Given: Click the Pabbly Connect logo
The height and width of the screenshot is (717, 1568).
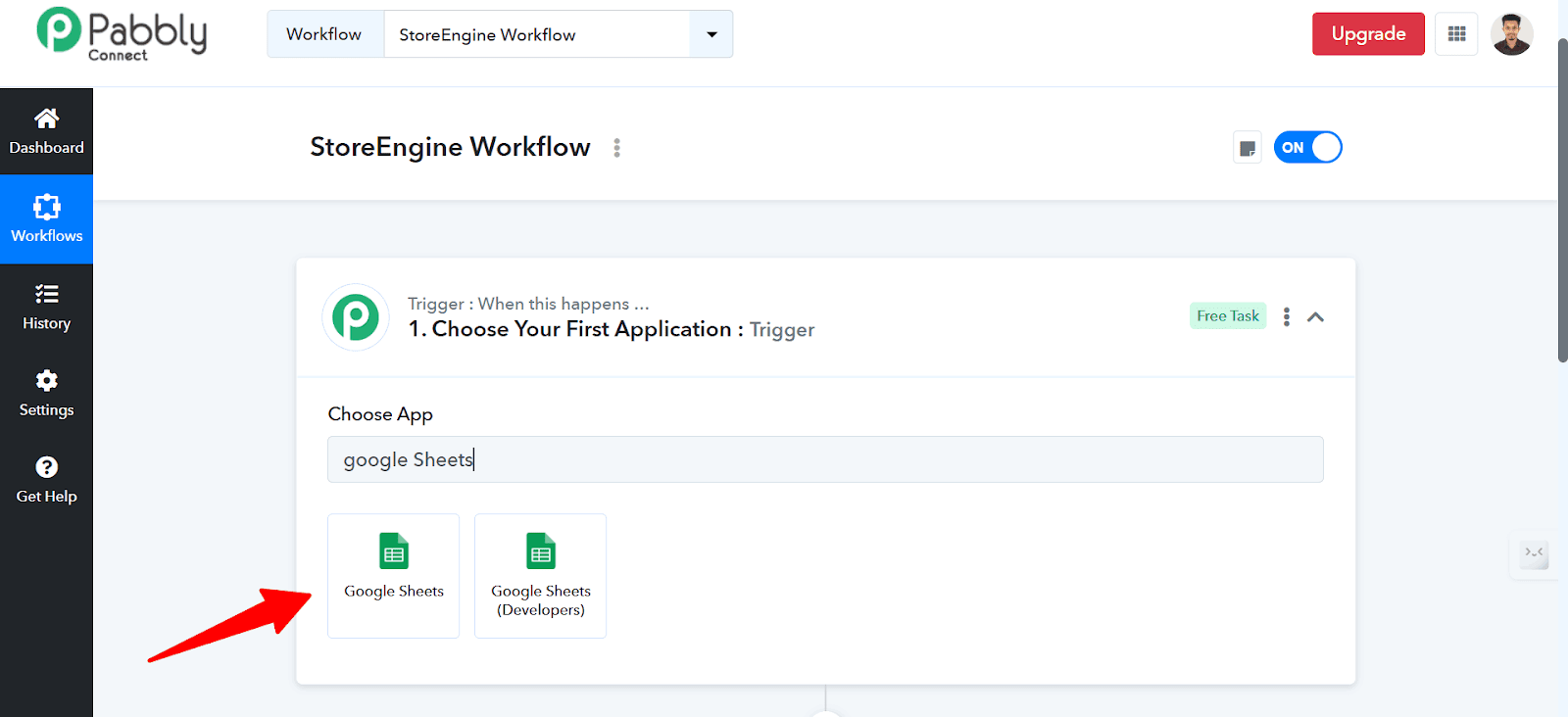Looking at the screenshot, I should 122,33.
